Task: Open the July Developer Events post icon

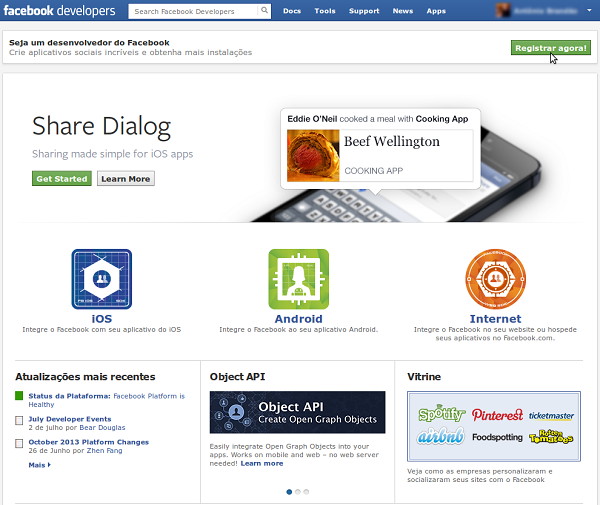Action: pyautogui.click(x=20, y=419)
